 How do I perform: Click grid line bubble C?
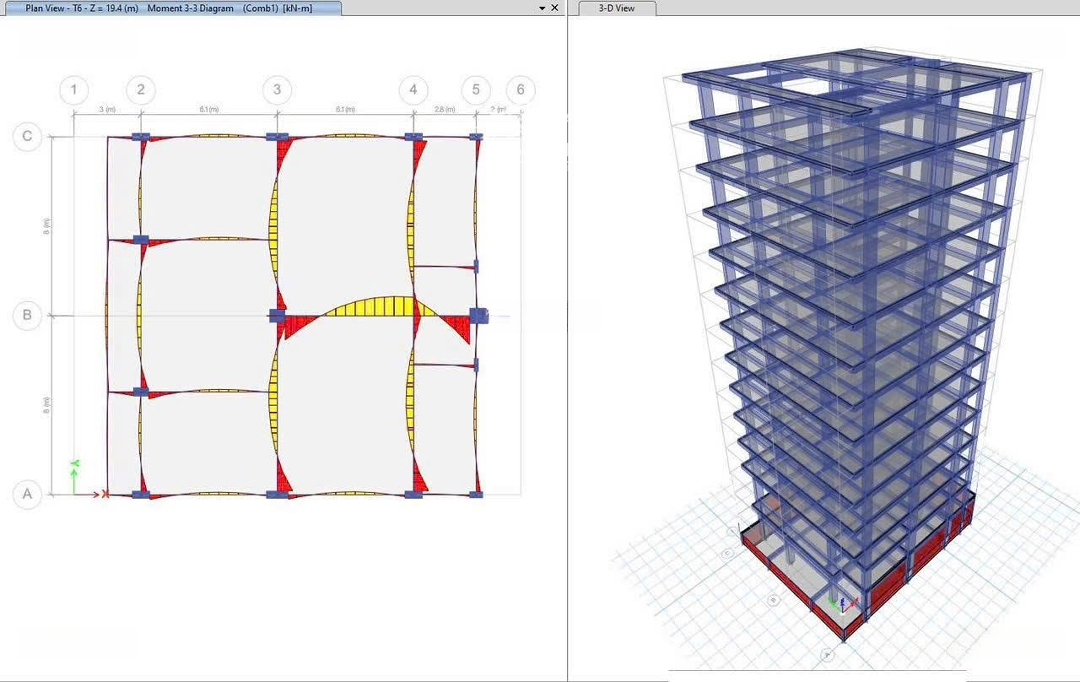(x=27, y=137)
